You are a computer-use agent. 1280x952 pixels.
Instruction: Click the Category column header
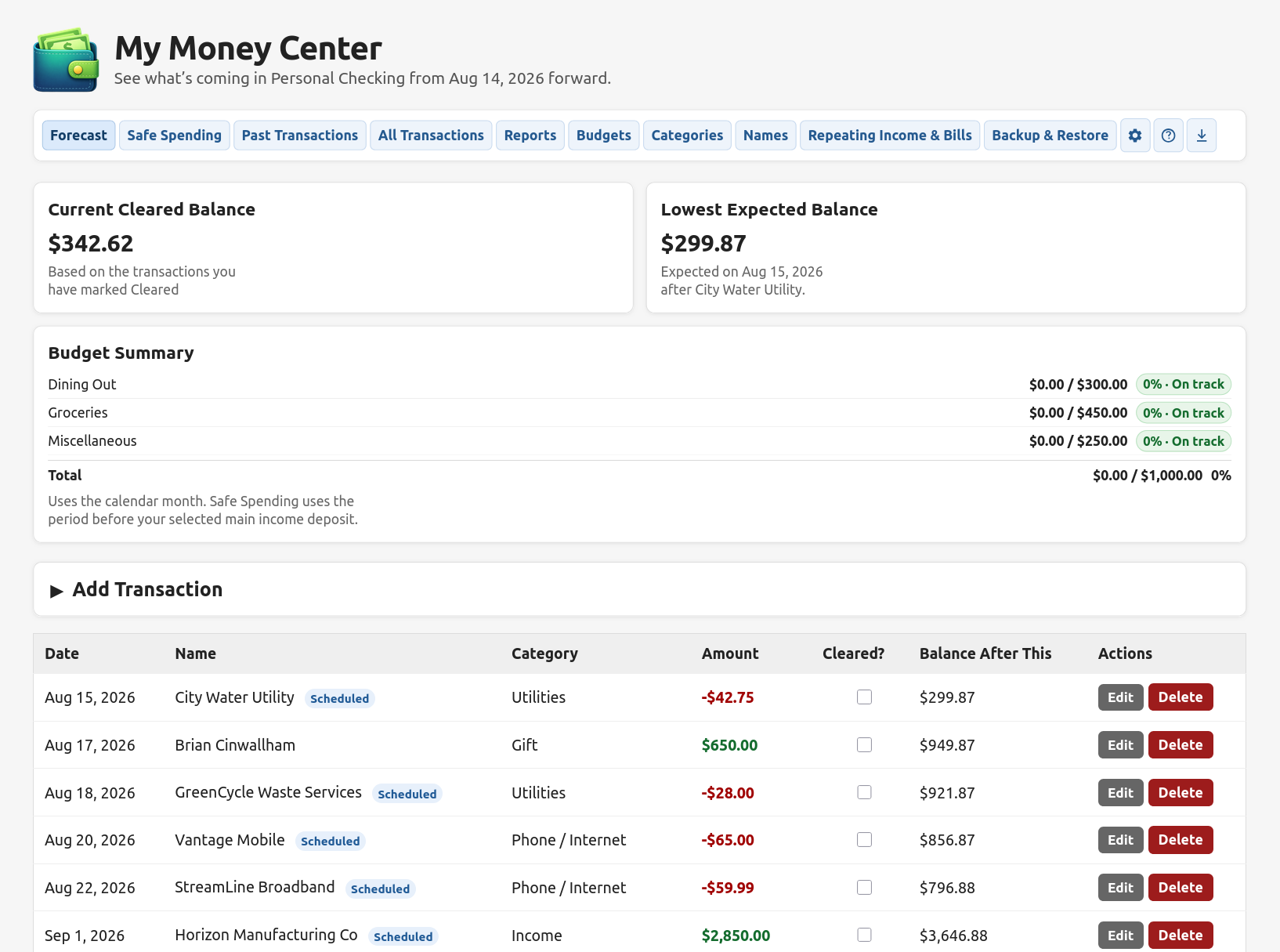pos(545,653)
